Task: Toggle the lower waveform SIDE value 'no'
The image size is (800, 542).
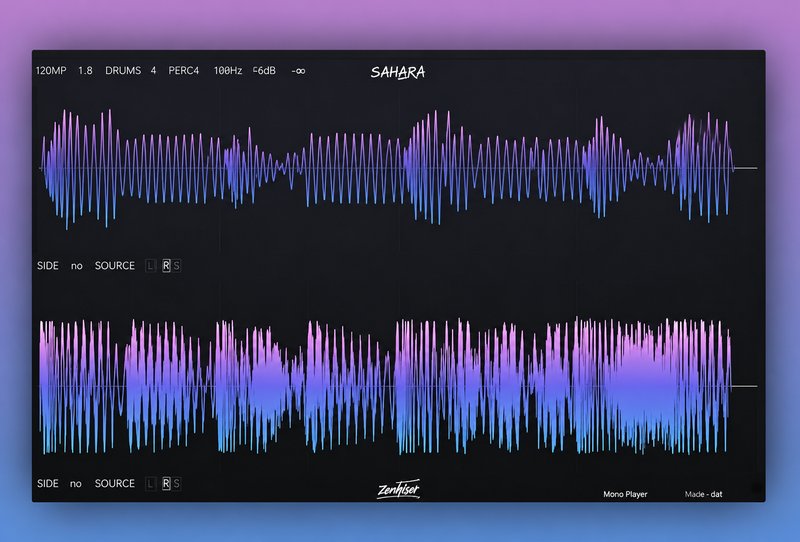Action: tap(76, 484)
